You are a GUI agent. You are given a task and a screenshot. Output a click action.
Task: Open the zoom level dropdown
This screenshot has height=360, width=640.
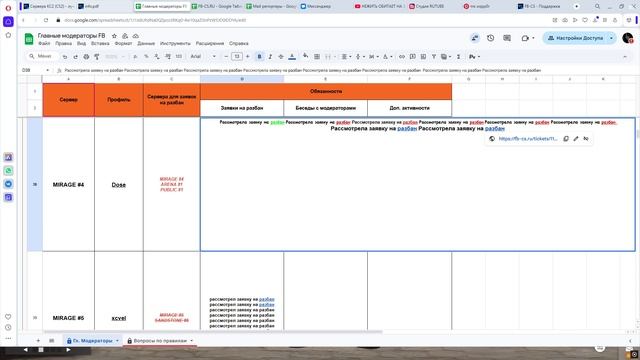coord(115,57)
